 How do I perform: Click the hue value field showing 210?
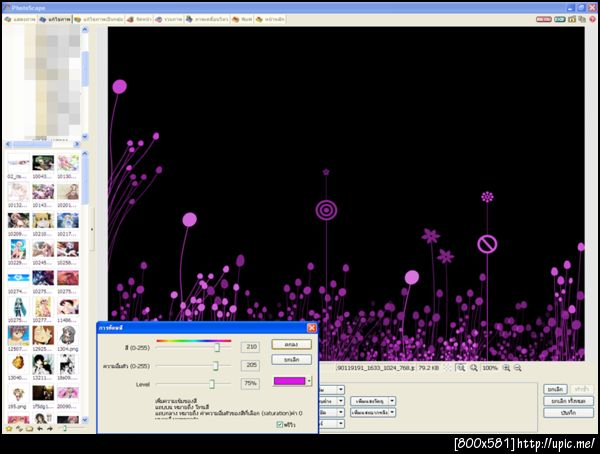(x=251, y=347)
